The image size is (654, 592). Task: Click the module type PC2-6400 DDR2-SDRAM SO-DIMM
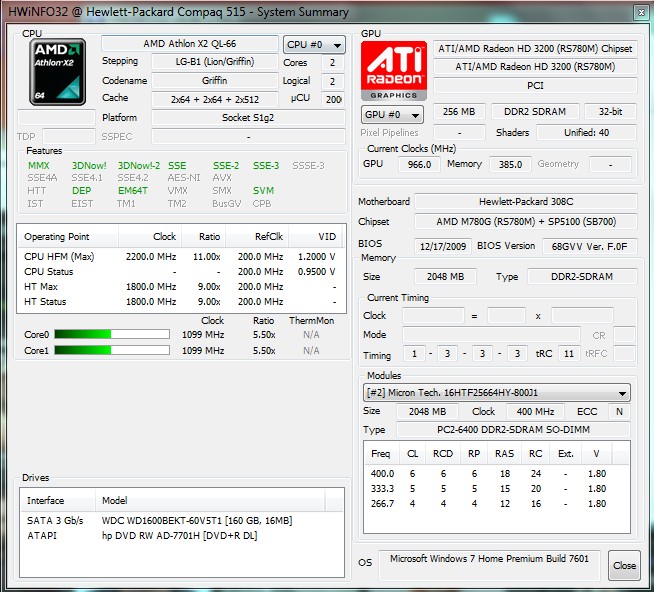[513, 429]
